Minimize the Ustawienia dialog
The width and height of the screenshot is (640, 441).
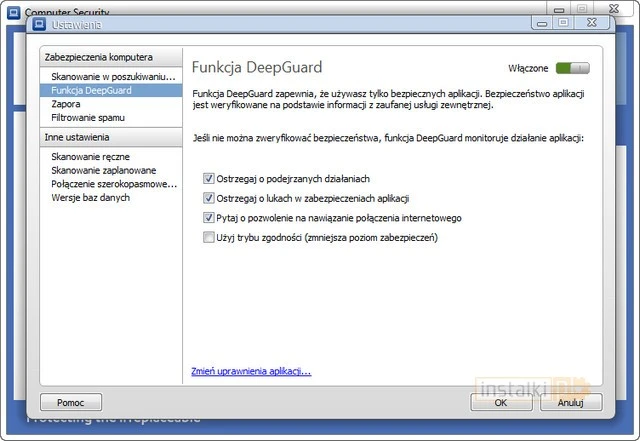[x=542, y=23]
